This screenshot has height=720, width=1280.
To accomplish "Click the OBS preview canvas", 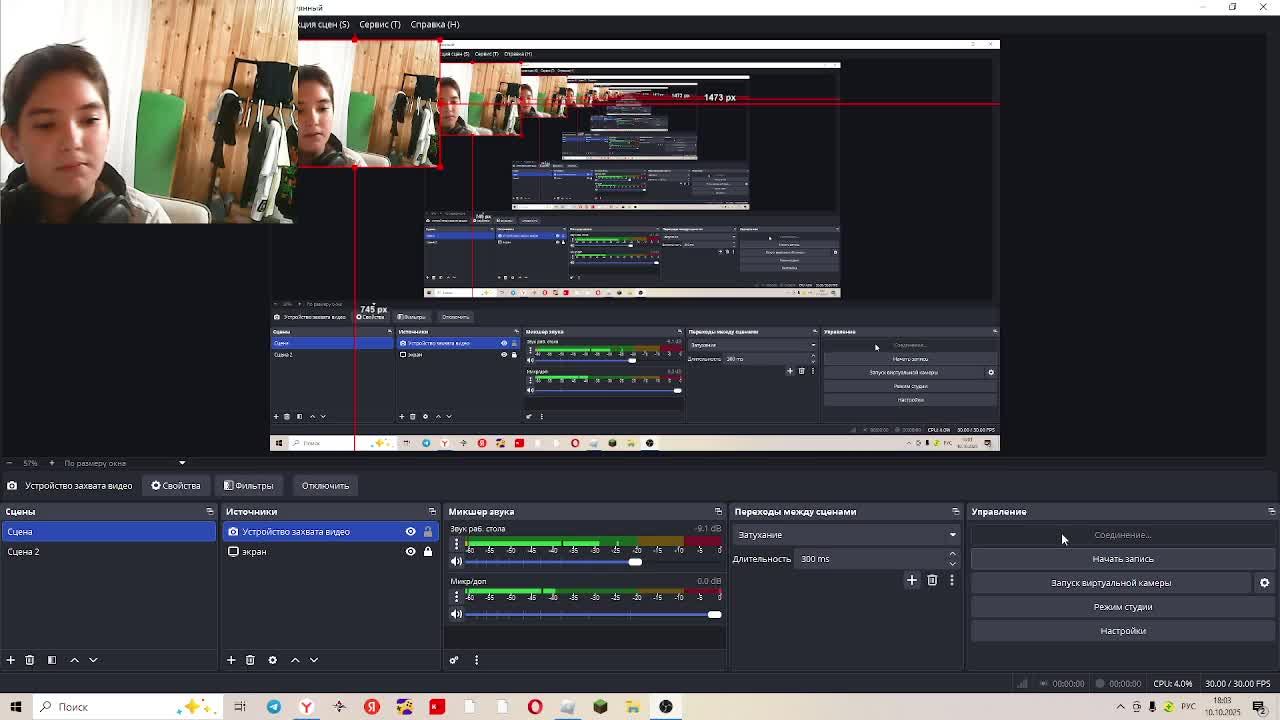I will pos(635,245).
